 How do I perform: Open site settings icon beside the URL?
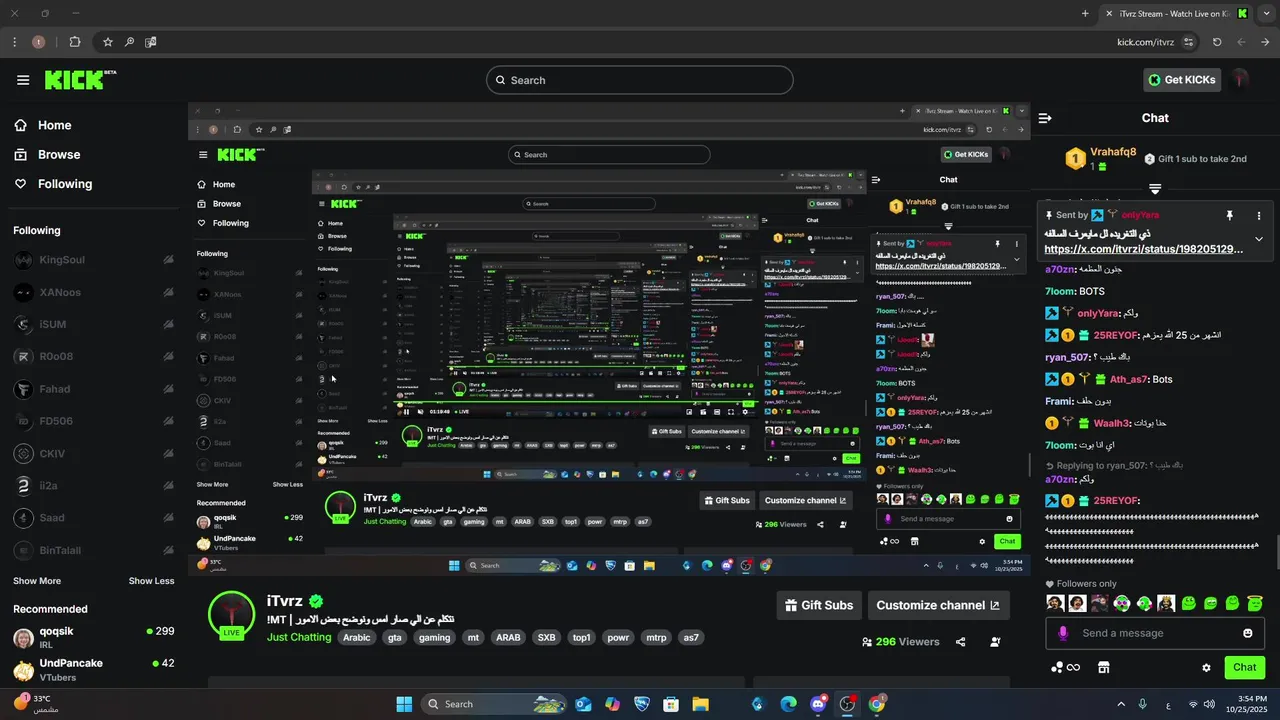tap(1188, 42)
